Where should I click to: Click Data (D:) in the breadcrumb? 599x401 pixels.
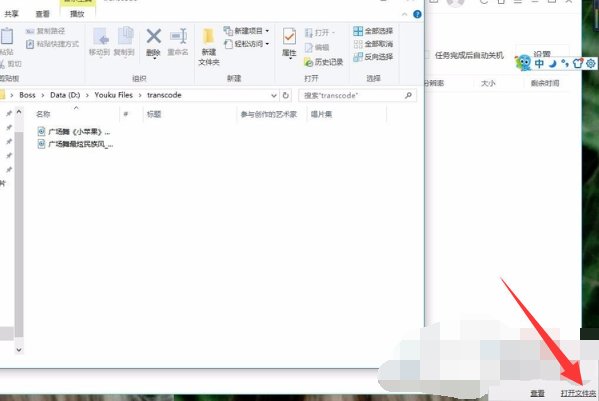(65, 95)
